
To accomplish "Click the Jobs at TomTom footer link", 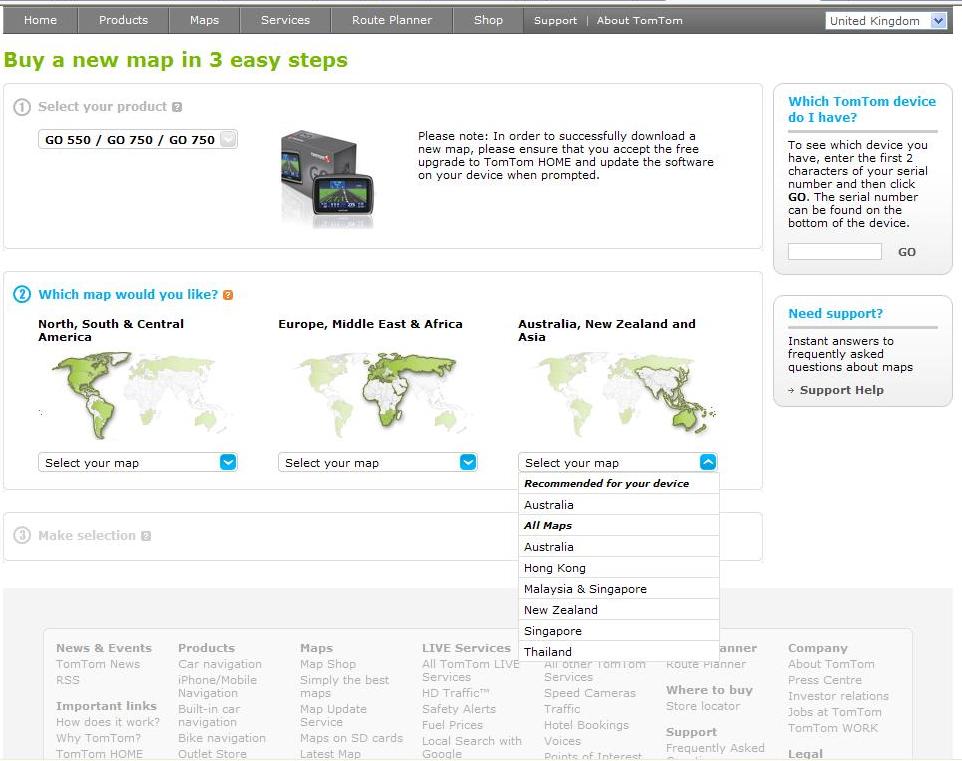I will (835, 712).
